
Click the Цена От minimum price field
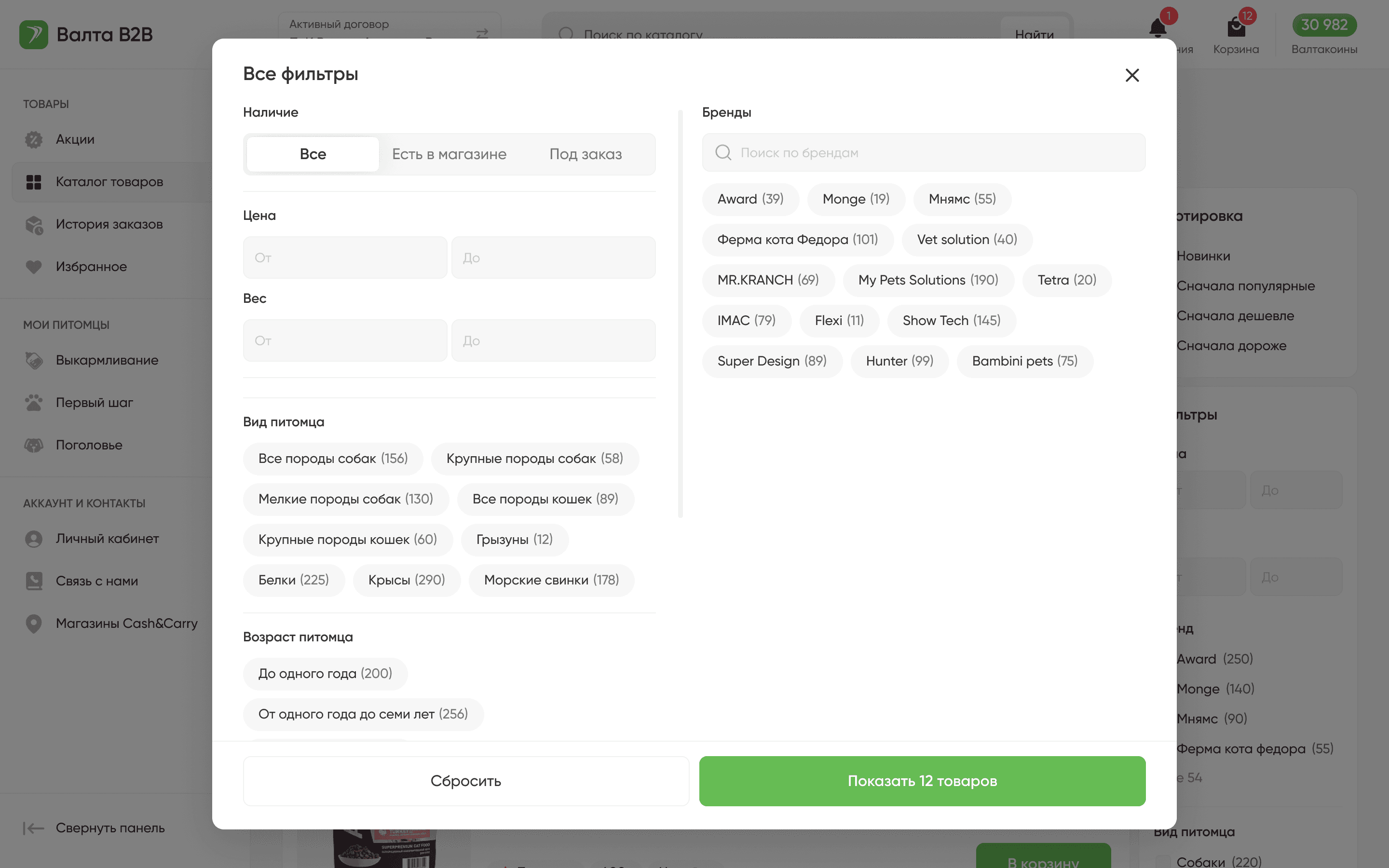(345, 258)
